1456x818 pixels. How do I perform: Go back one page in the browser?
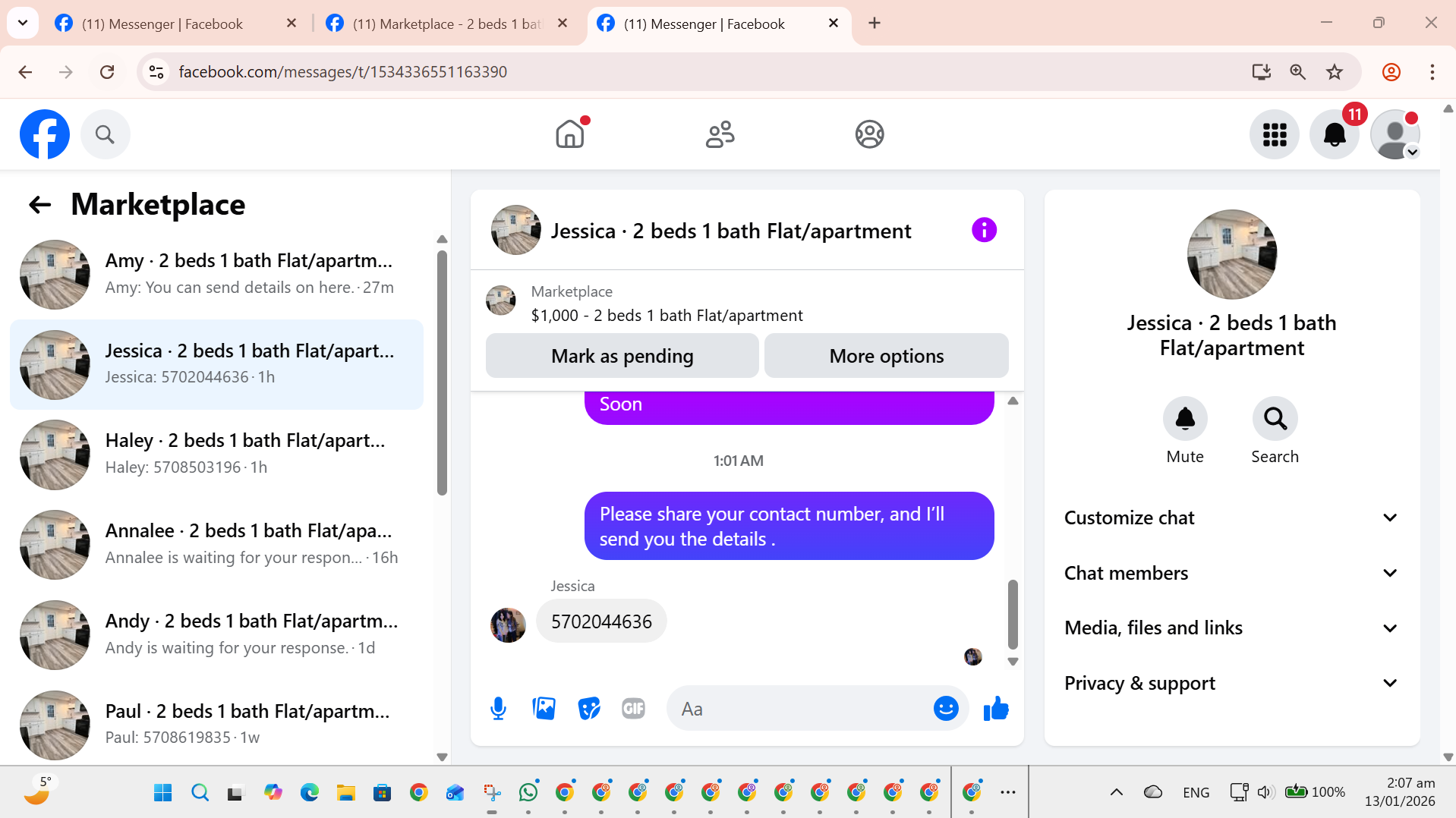click(x=25, y=72)
